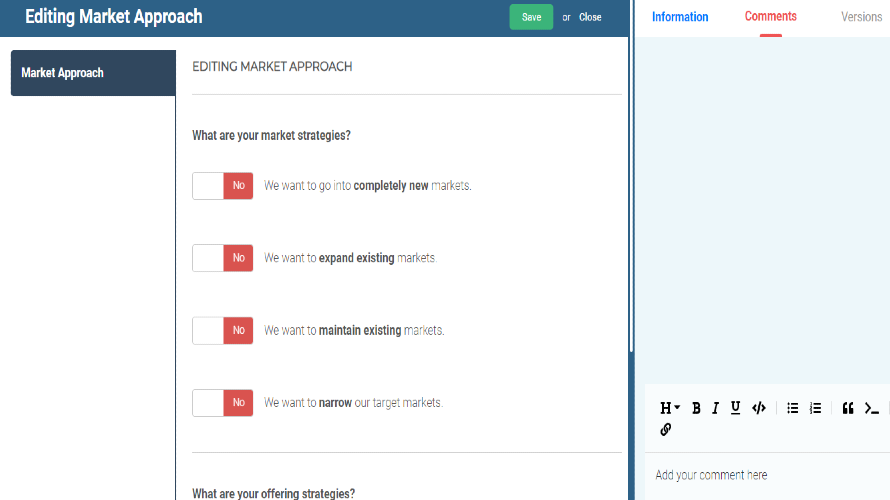Click 'We want to maintain existing markets' text
Viewport: 890px width, 500px height.
tap(354, 330)
